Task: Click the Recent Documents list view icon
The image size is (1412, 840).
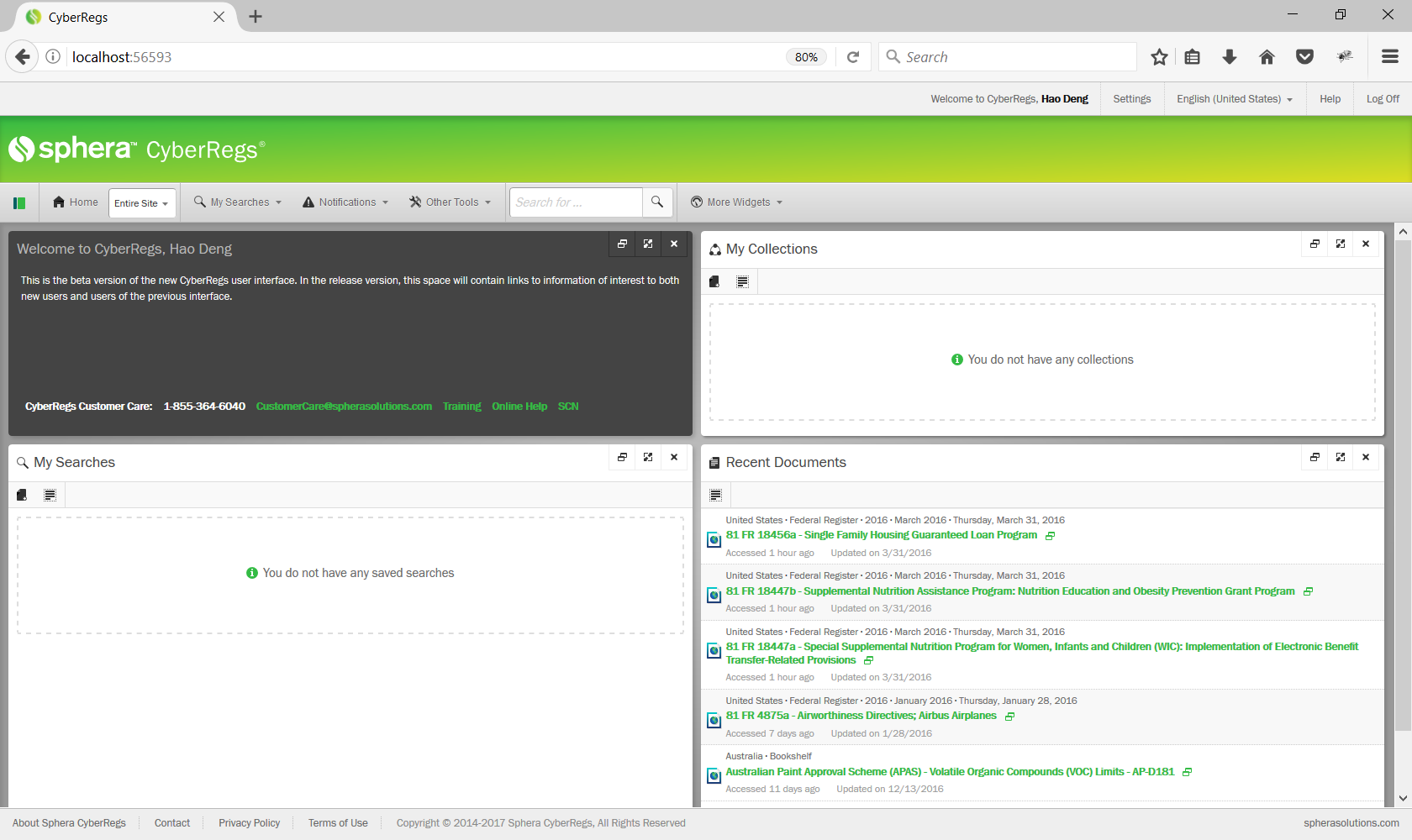Action: pyautogui.click(x=715, y=495)
